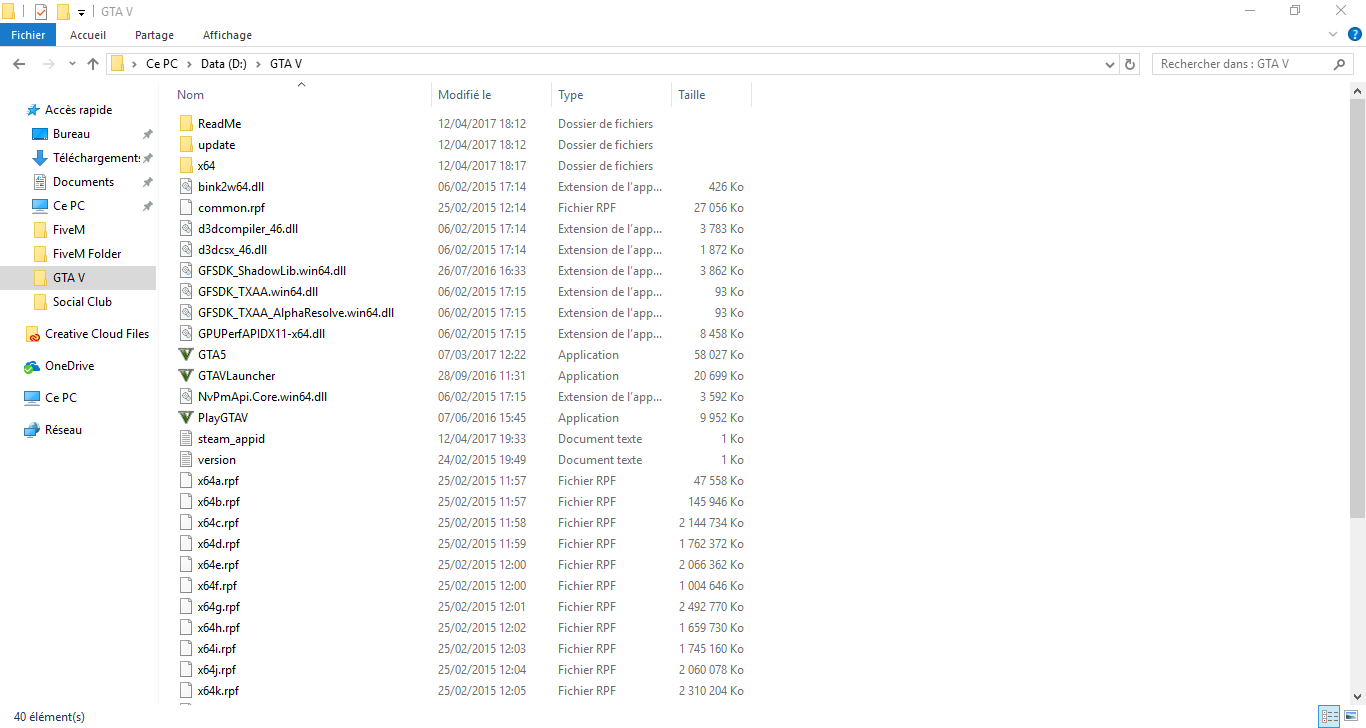Screen dimensions: 1366x728
Task: Switch to details view layout icon
Action: [1329, 716]
